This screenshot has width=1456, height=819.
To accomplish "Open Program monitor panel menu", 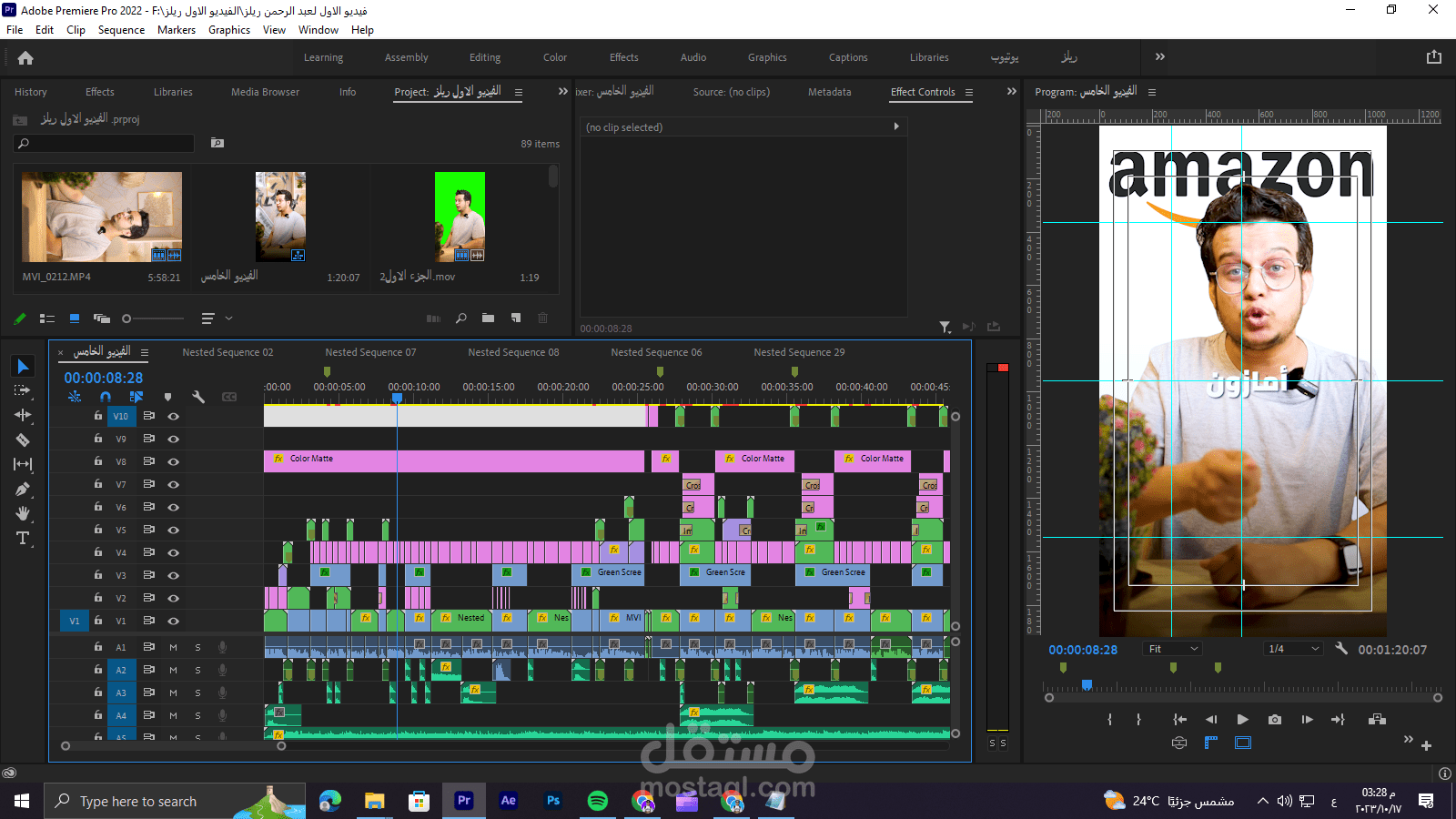I will [1152, 92].
